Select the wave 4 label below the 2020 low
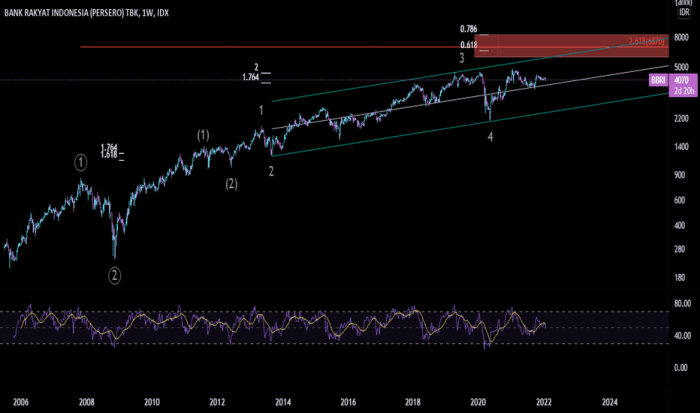Image resolution: width=700 pixels, height=413 pixels. point(490,136)
